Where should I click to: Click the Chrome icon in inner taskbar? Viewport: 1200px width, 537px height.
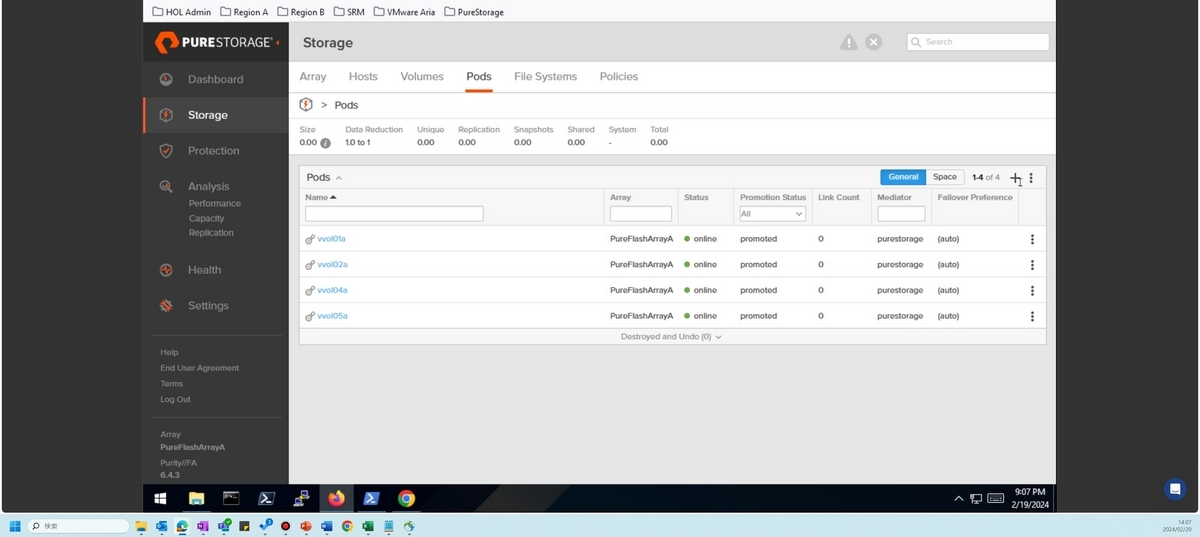pyautogui.click(x=406, y=498)
